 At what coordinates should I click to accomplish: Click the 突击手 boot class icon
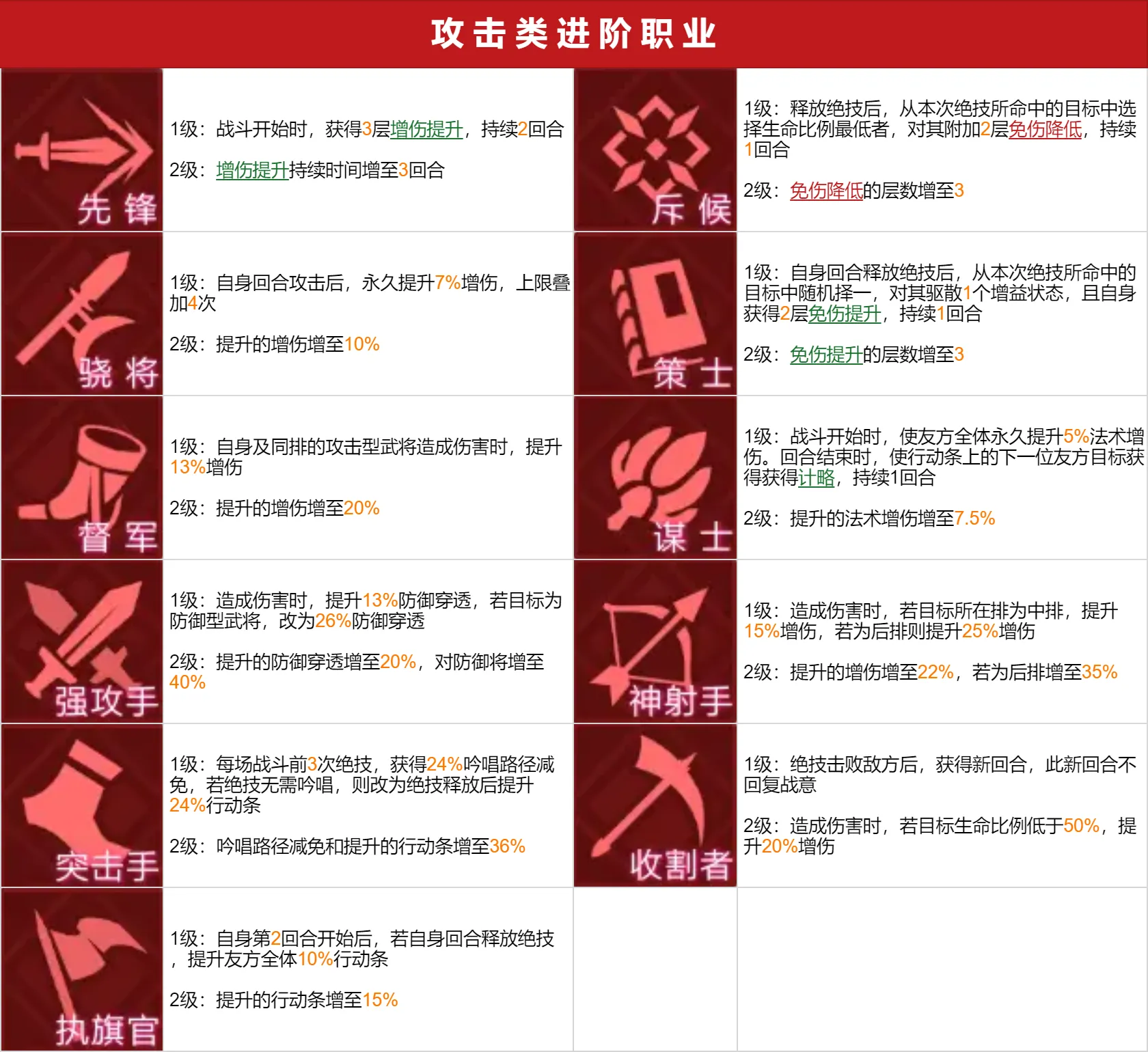(82, 805)
